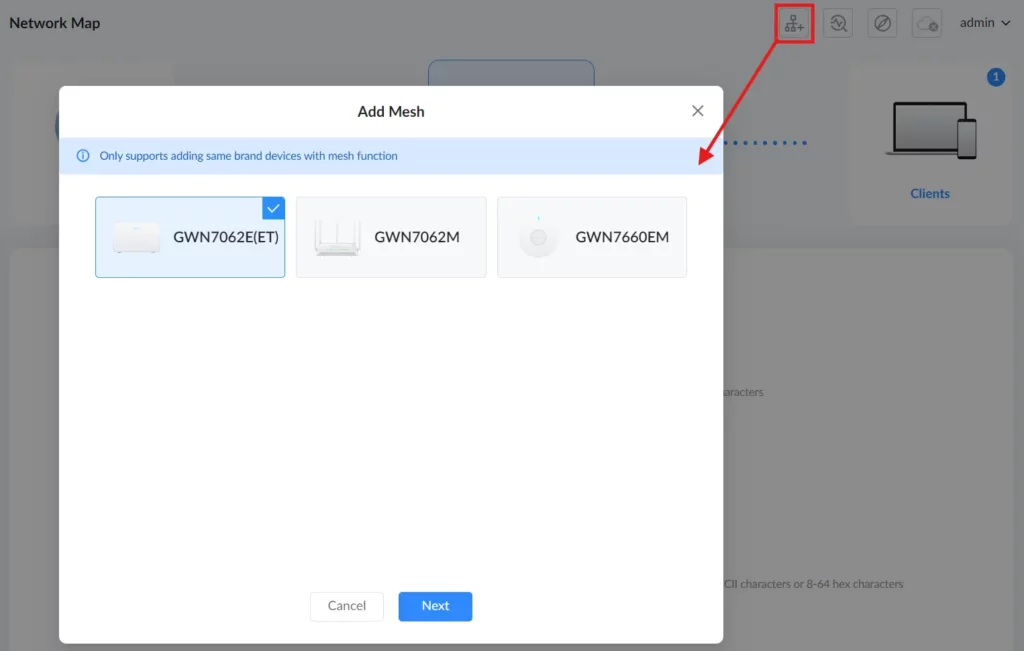Viewport: 1024px width, 651px height.
Task: Select the GWN7660EM device card
Action: (592, 237)
